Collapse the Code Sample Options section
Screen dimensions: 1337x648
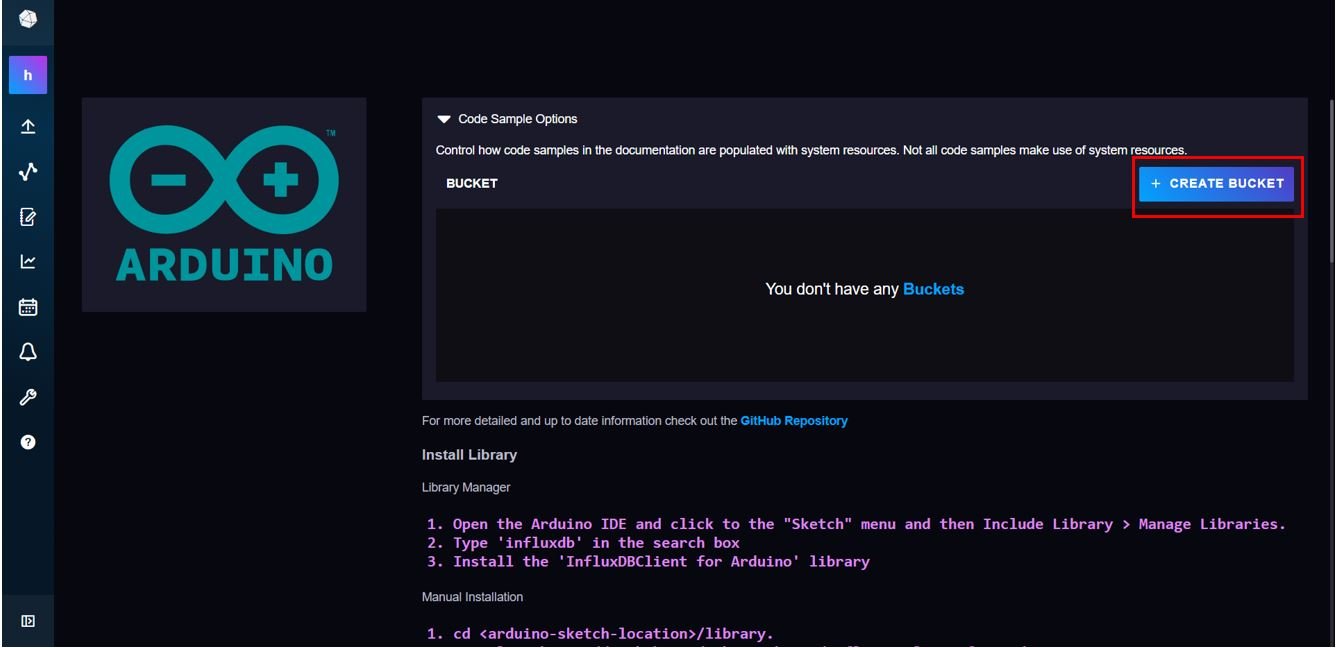point(508,119)
